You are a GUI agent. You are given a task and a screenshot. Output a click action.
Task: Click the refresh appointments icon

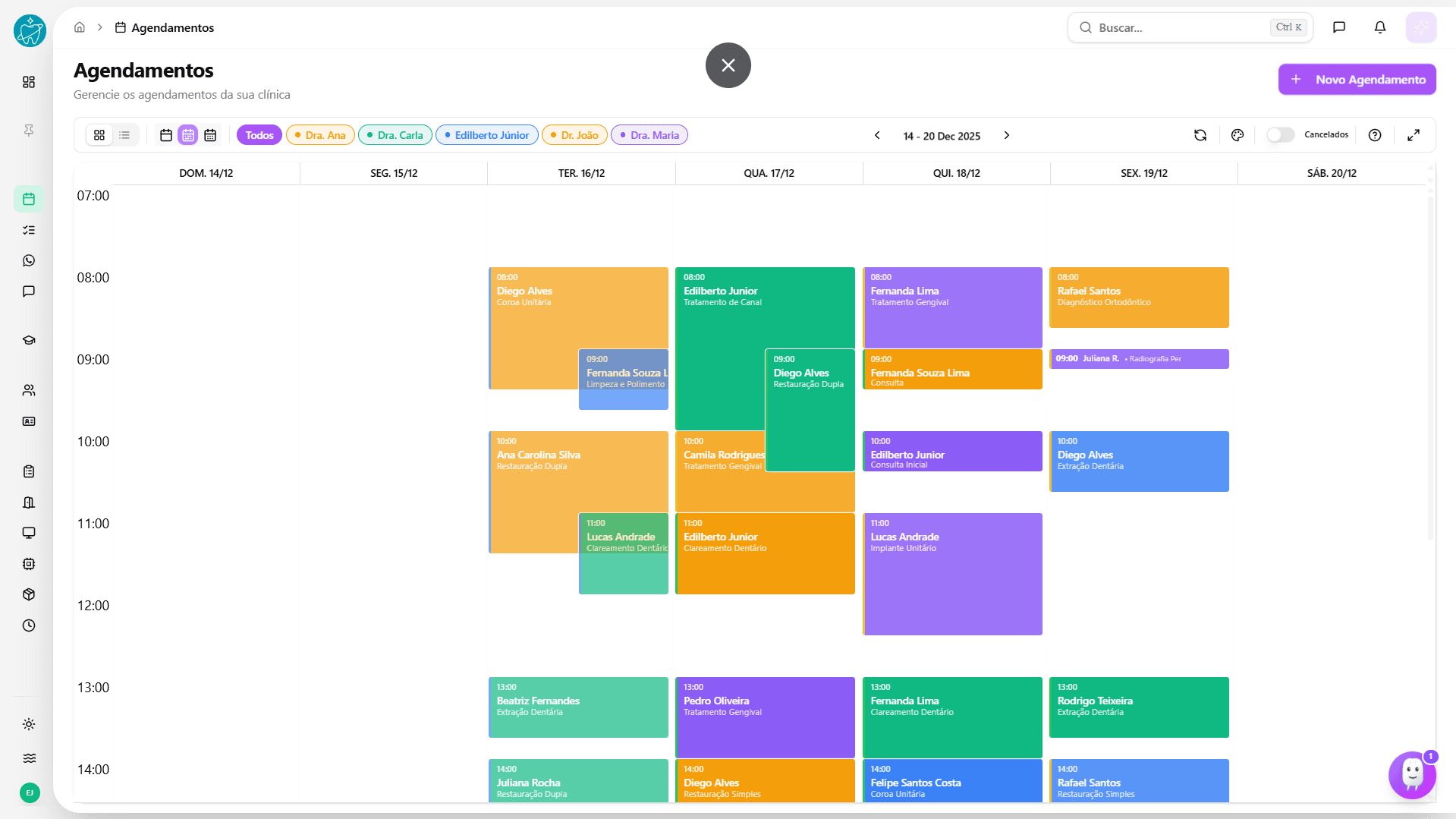coord(1200,134)
